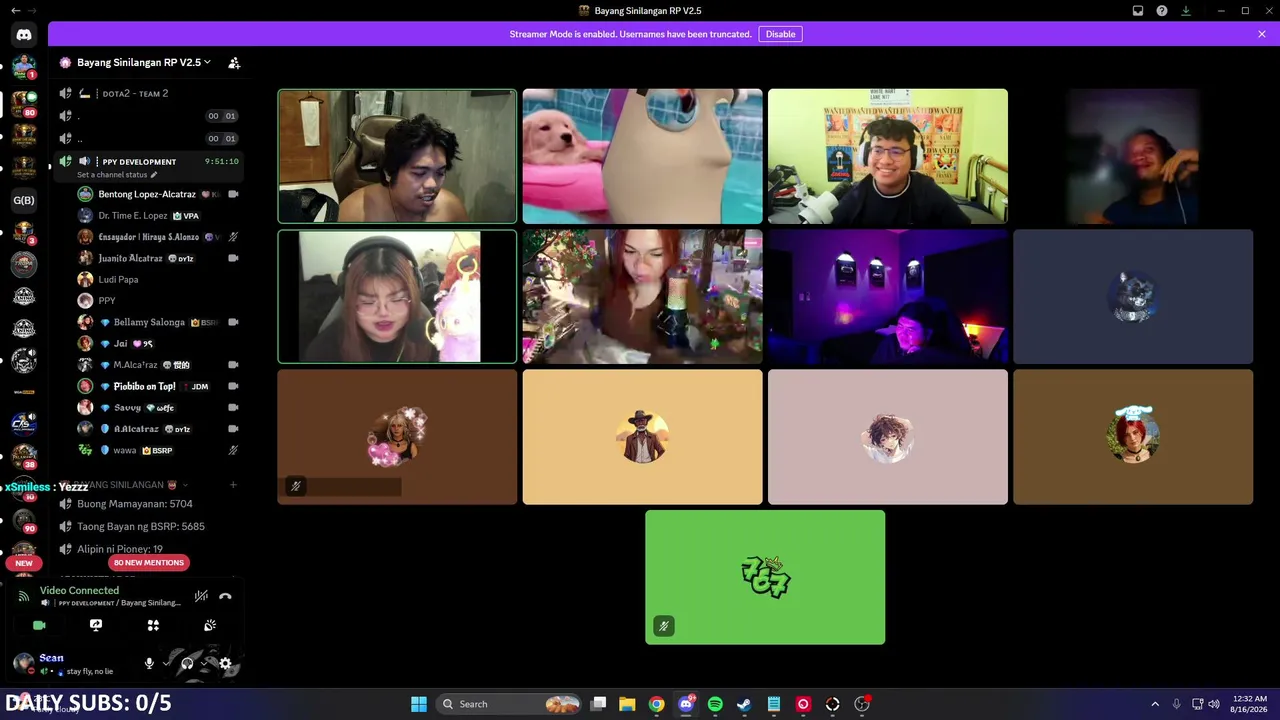
Task: Click the invite people icon beside server name
Action: (234, 63)
